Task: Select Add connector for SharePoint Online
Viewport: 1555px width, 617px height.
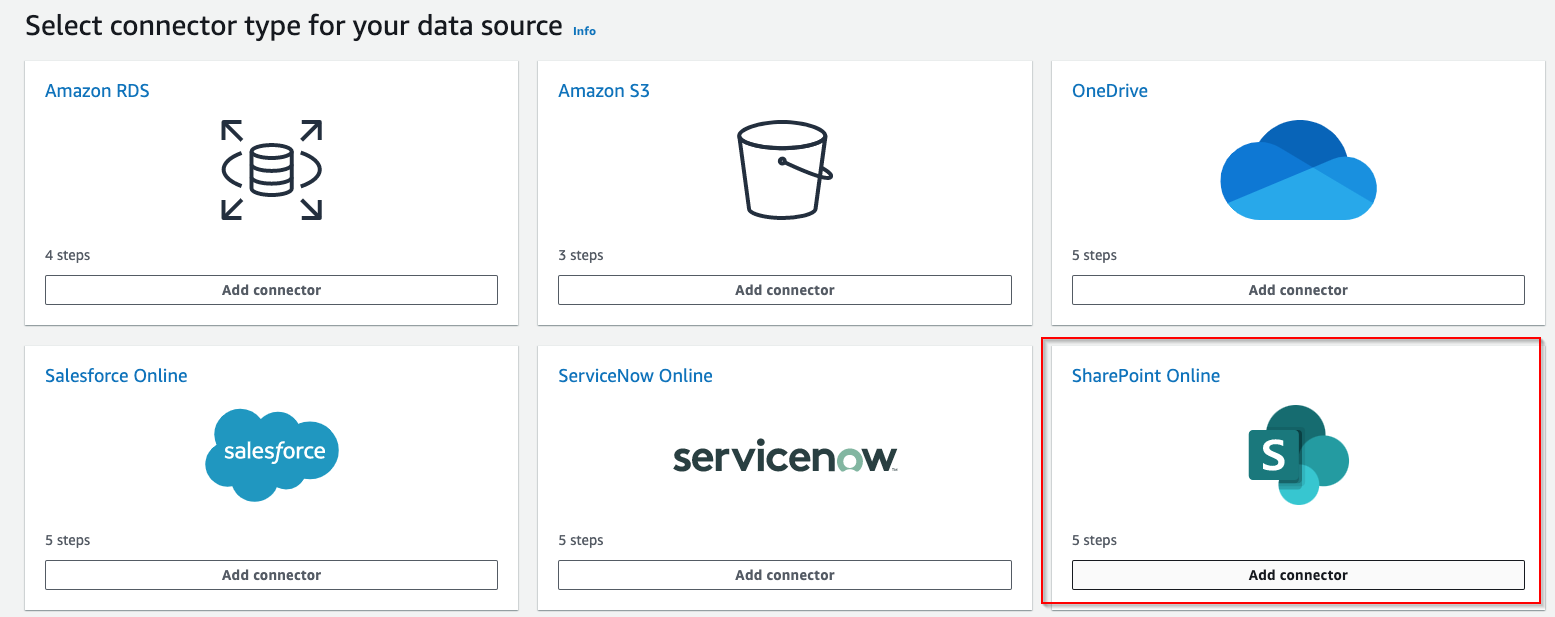Action: pos(1298,575)
